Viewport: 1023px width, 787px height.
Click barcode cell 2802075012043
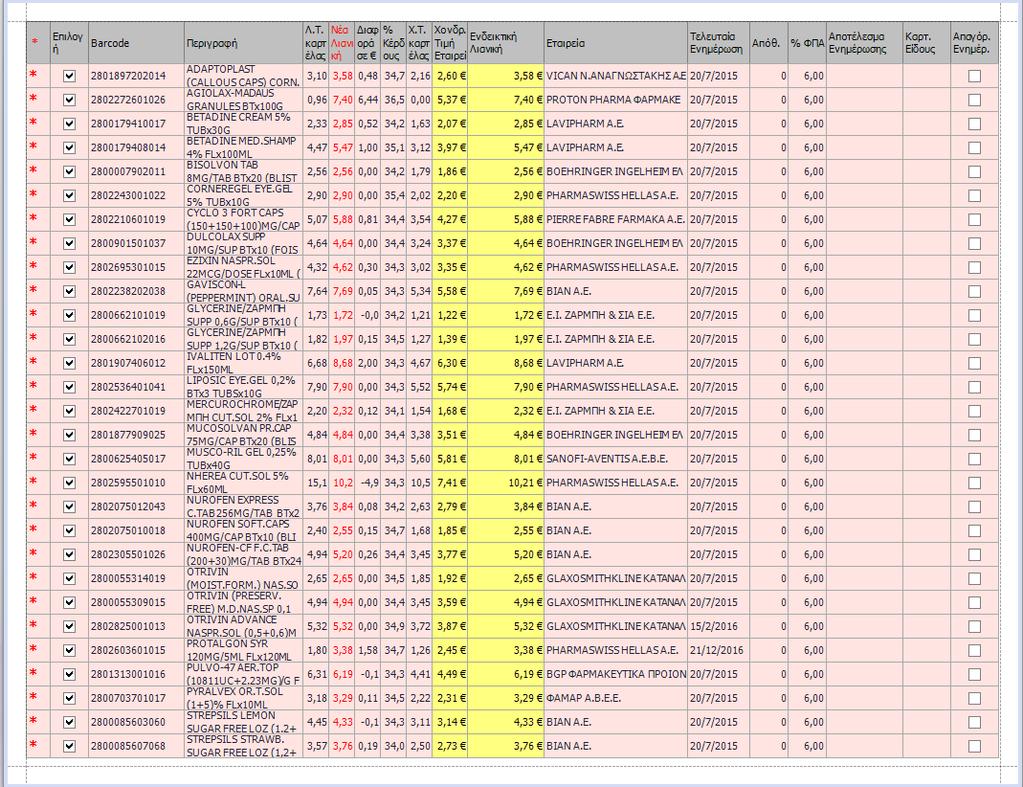[x=136, y=507]
